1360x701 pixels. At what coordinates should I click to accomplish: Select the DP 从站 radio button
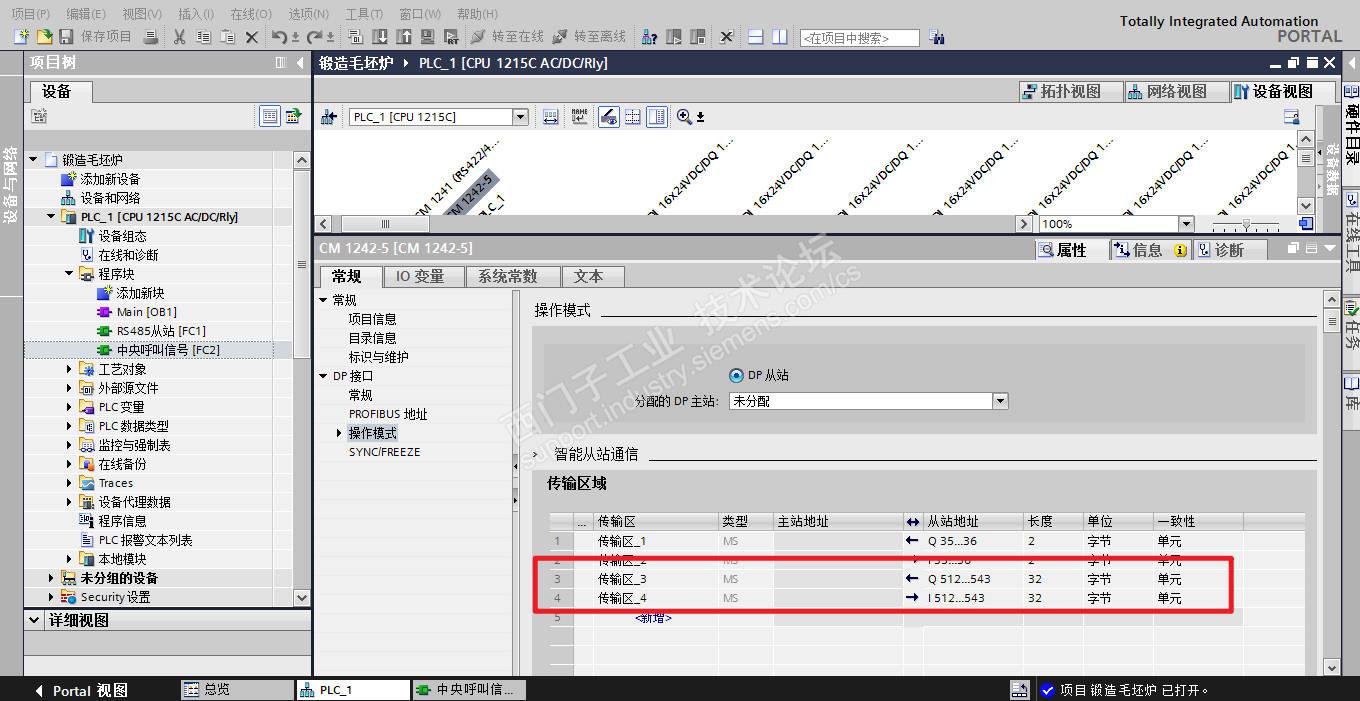(737, 375)
